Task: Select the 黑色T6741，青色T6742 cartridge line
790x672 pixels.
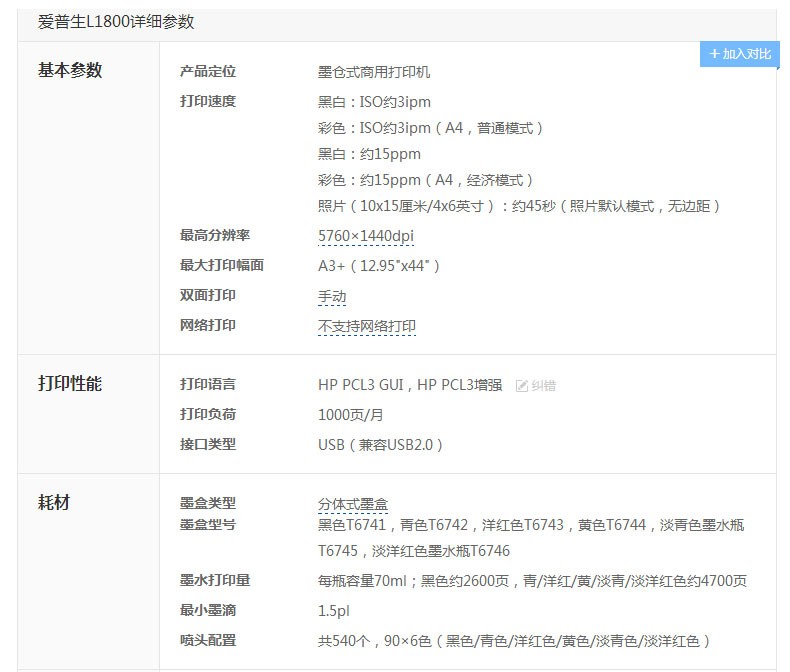Action: pyautogui.click(x=531, y=525)
